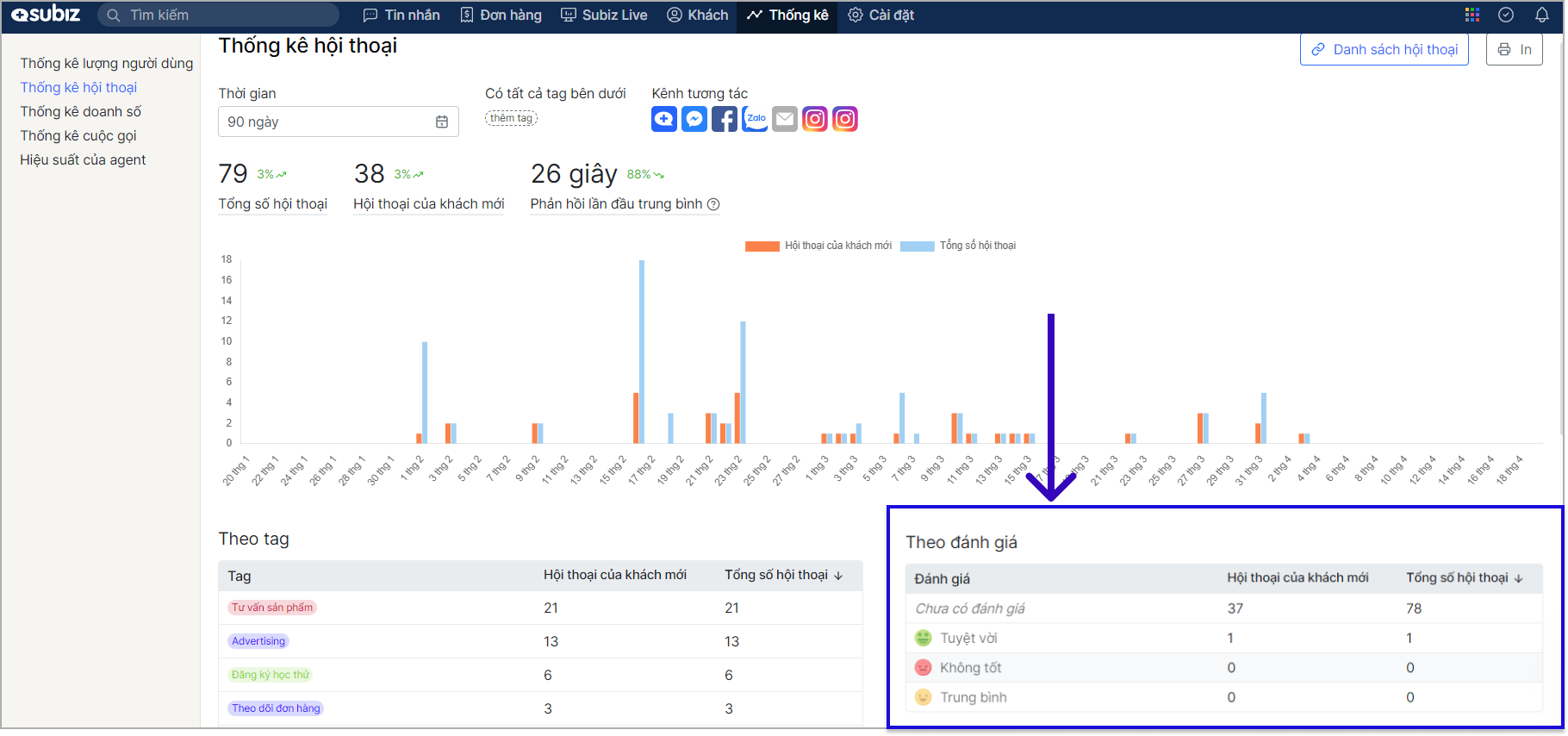This screenshot has width=1568, height=736.
Task: Toggle the Messenger channel filter icon
Action: coord(694,119)
